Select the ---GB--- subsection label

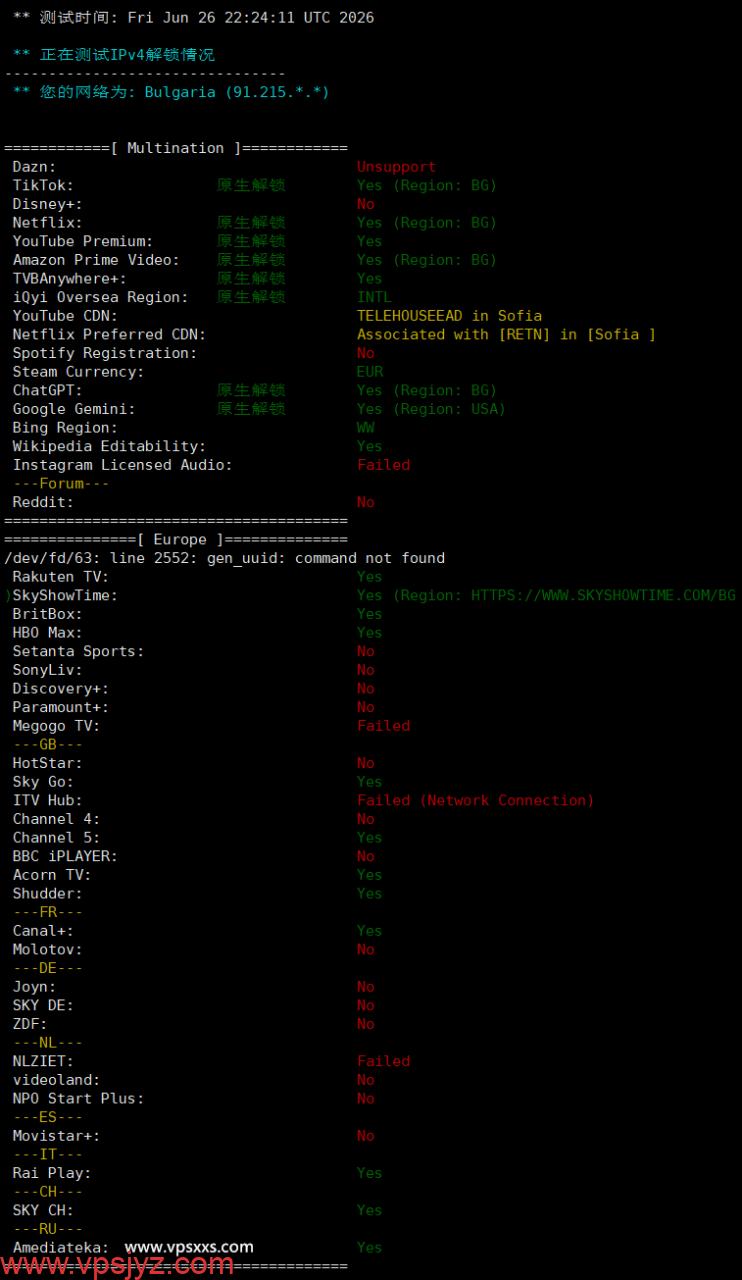pyautogui.click(x=48, y=744)
